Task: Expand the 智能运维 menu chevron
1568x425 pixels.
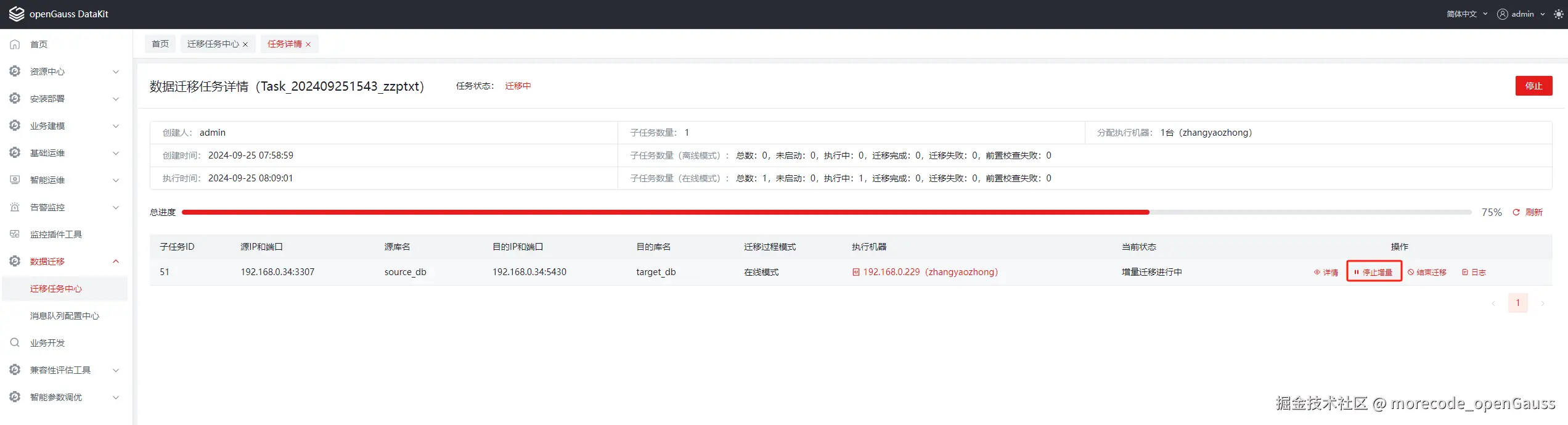Action: [x=116, y=180]
